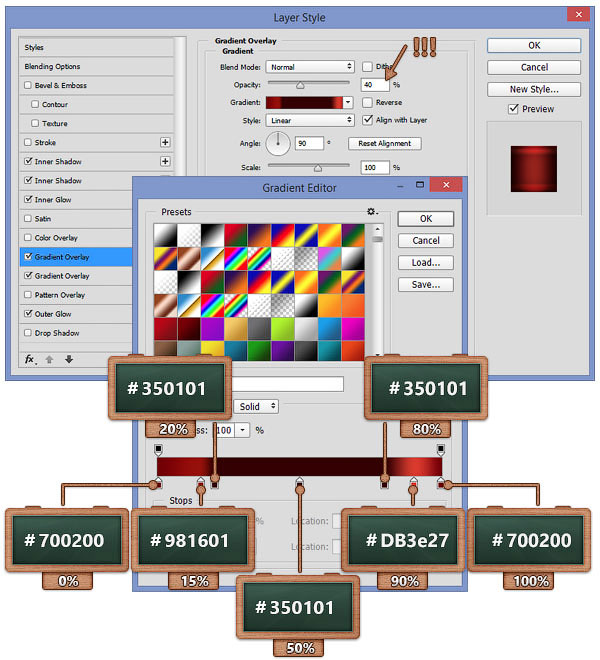The width and height of the screenshot is (600, 660).
Task: Select the highlighted Gradient Overlay row
Action: click(x=76, y=257)
